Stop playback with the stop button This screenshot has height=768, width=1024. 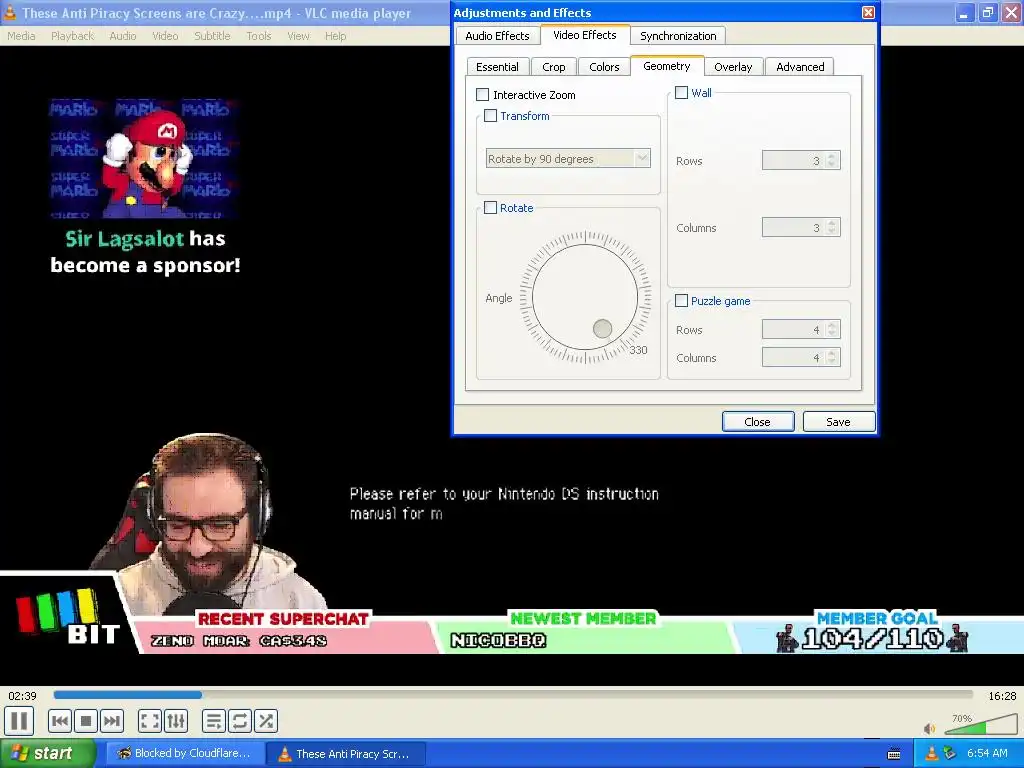[86, 721]
